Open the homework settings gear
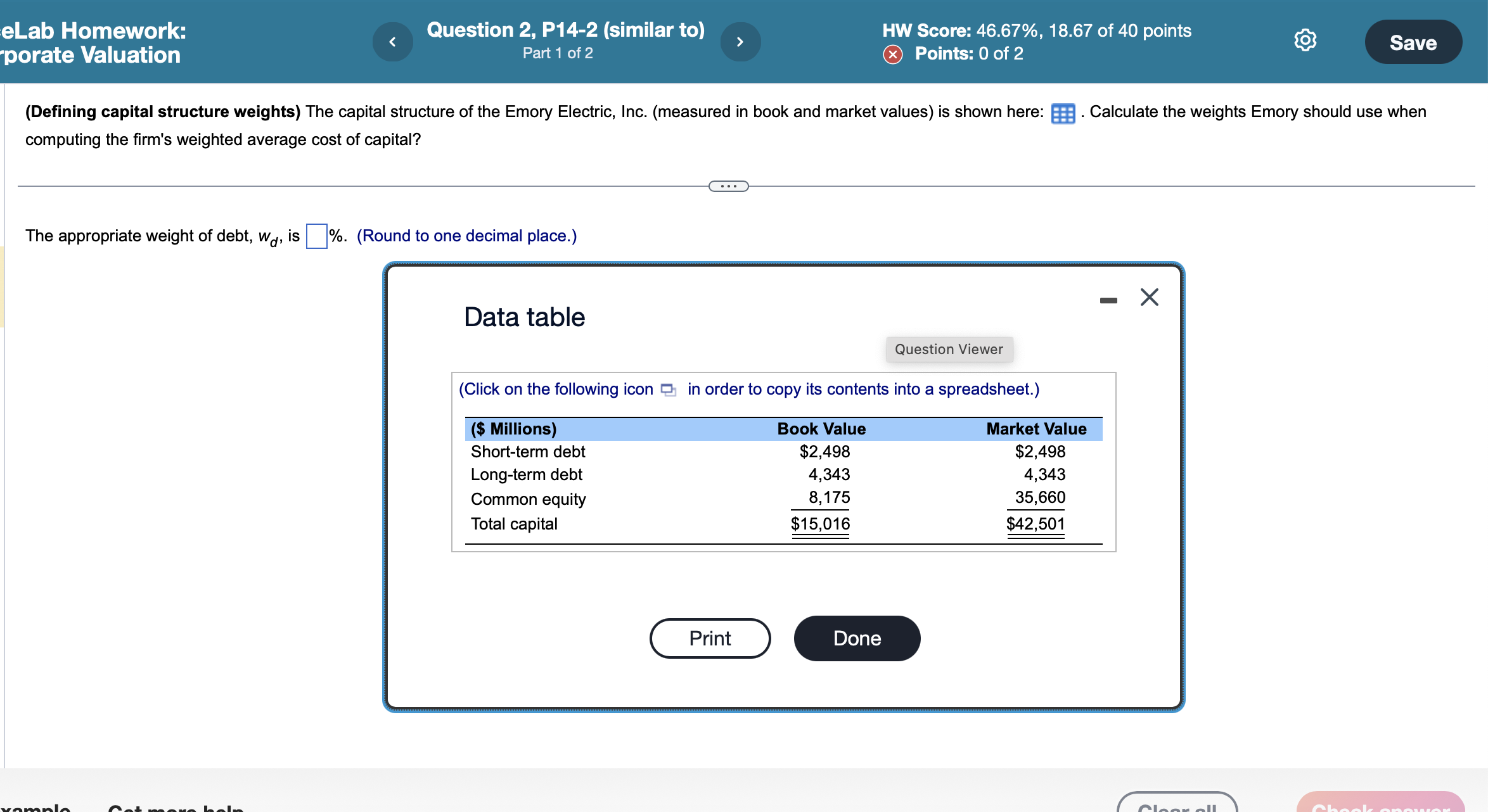The image size is (1488, 812). click(1304, 40)
